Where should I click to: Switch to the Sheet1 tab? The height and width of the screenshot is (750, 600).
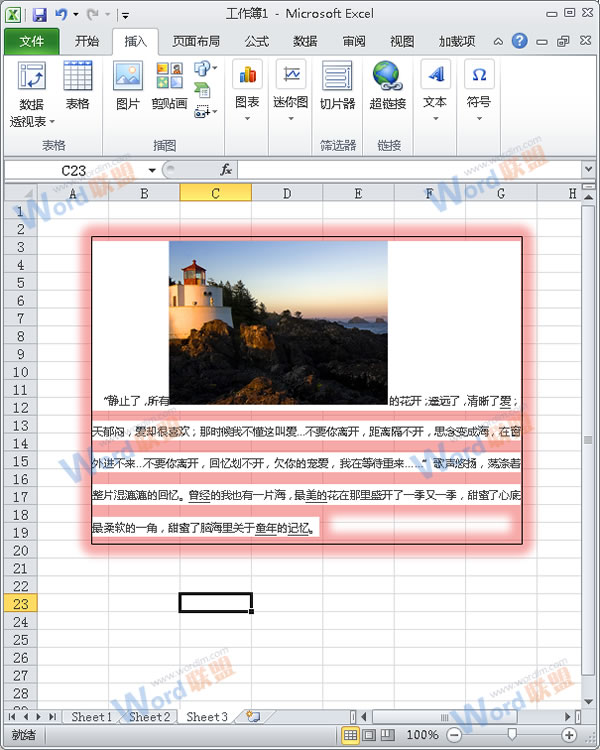[x=91, y=717]
